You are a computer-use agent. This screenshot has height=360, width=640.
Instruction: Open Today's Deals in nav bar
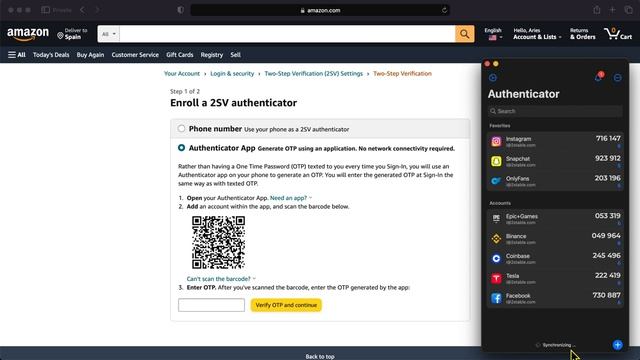[x=51, y=55]
